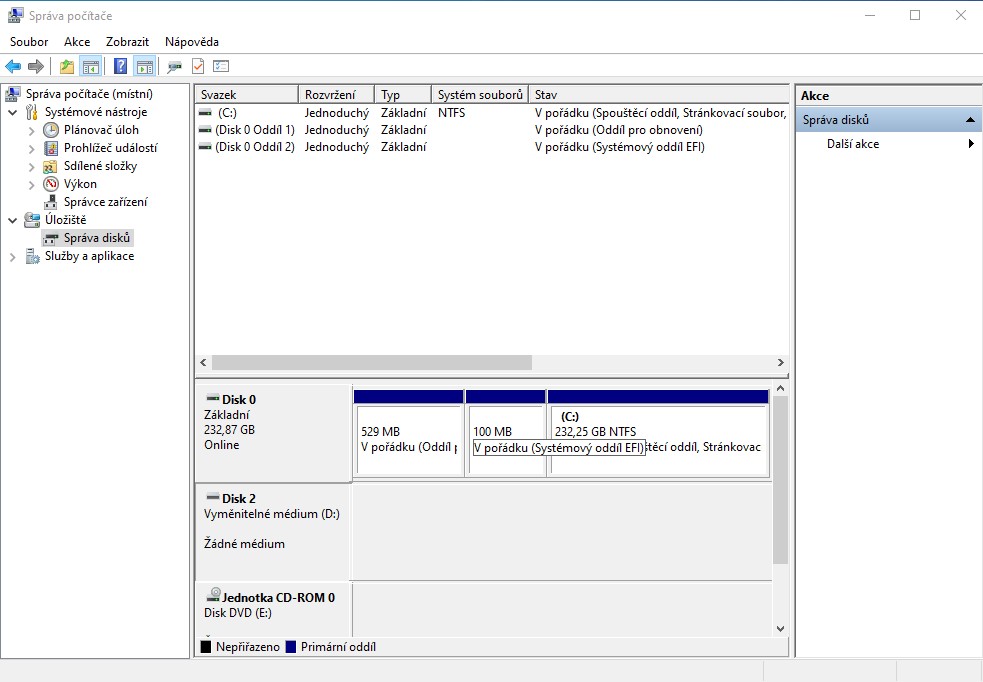Click the left arrow of the volume list scrollbar
The height and width of the screenshot is (682, 983).
tap(203, 362)
